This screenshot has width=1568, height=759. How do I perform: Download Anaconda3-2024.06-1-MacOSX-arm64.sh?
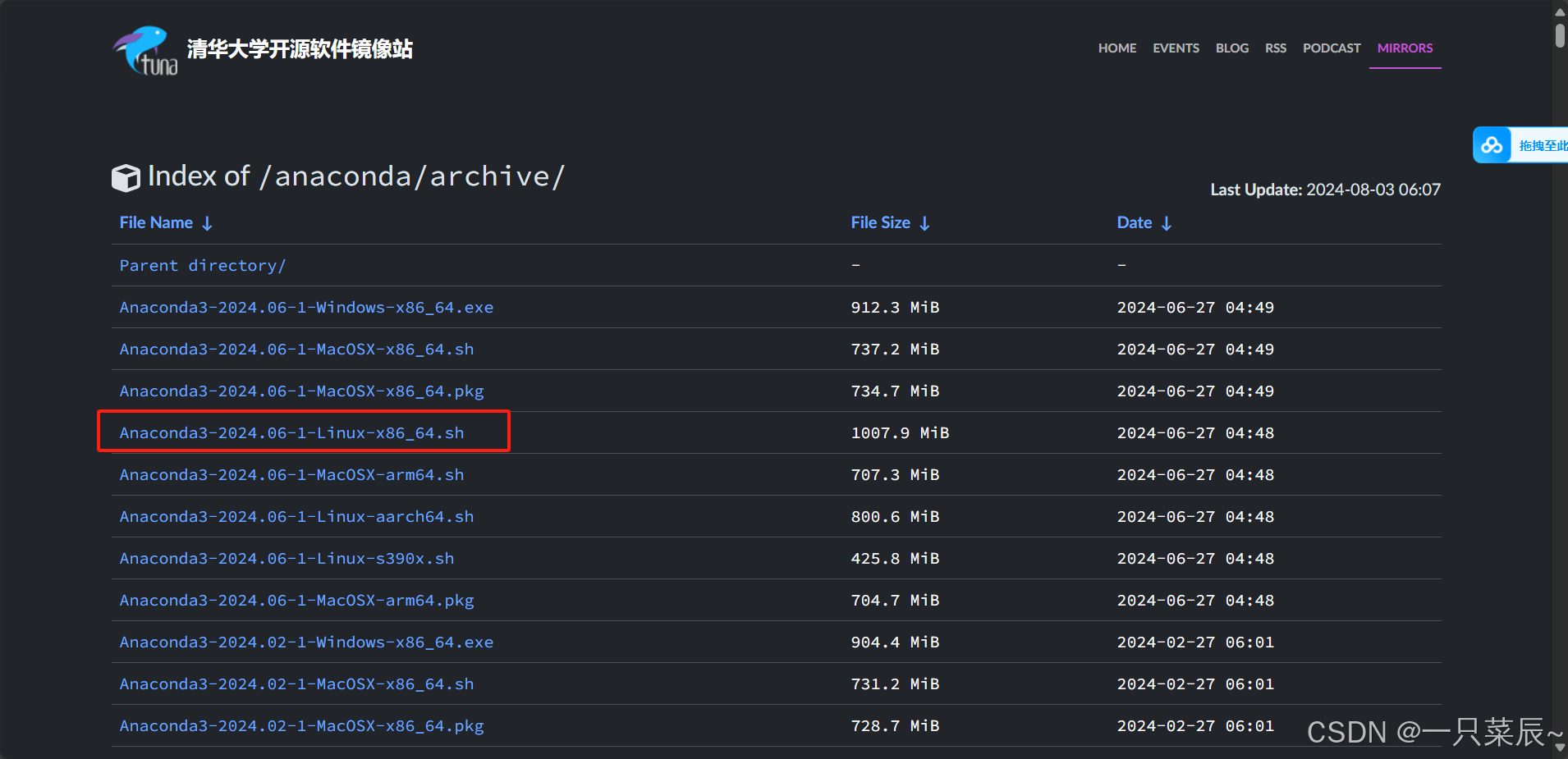[291, 474]
